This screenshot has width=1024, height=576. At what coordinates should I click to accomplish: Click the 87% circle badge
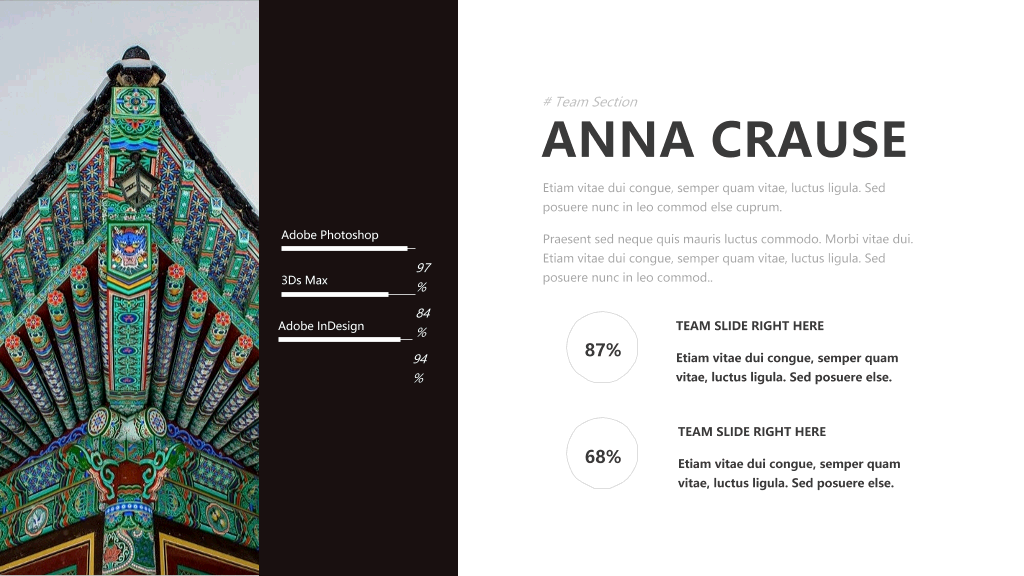pos(602,347)
